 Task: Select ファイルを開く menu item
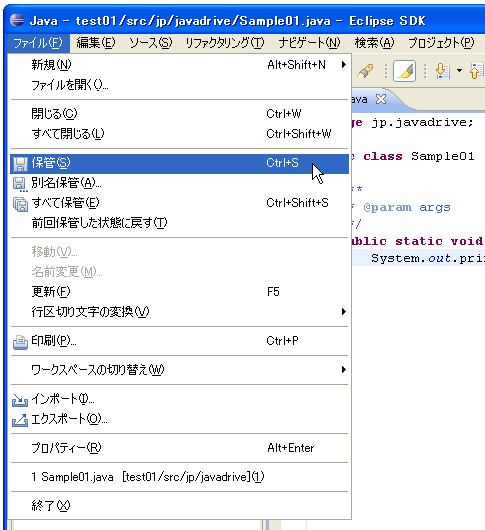click(179, 85)
